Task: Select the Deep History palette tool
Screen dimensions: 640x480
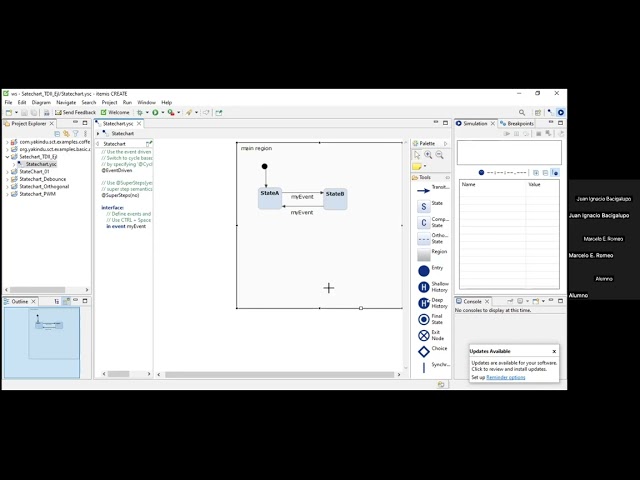Action: (x=433, y=303)
